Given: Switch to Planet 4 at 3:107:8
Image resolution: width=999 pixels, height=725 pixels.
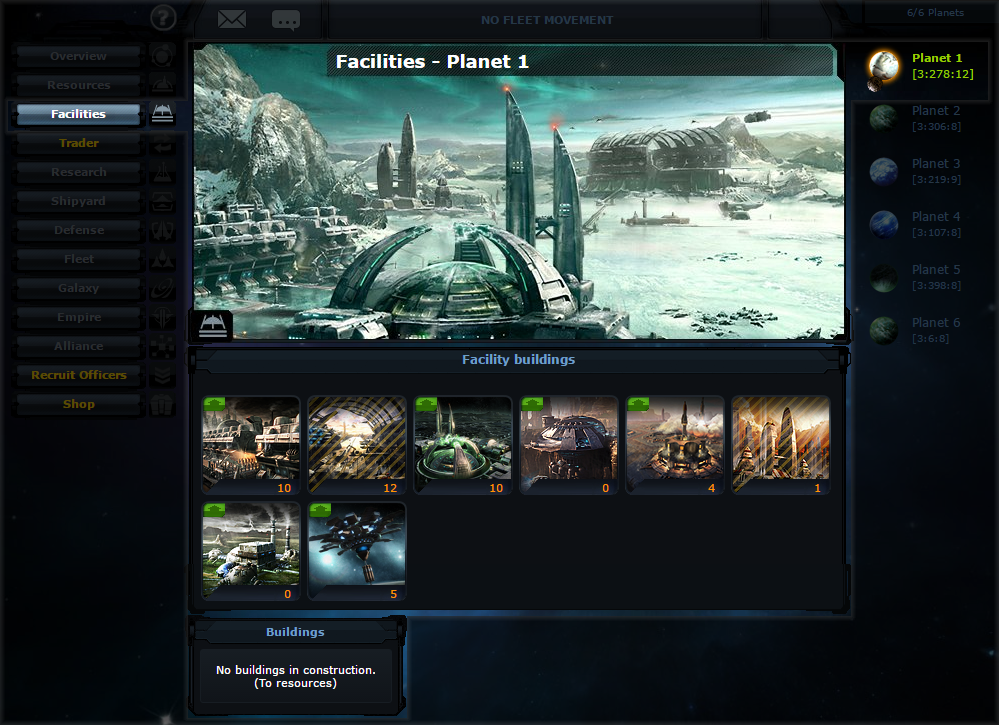Looking at the screenshot, I should 936,224.
